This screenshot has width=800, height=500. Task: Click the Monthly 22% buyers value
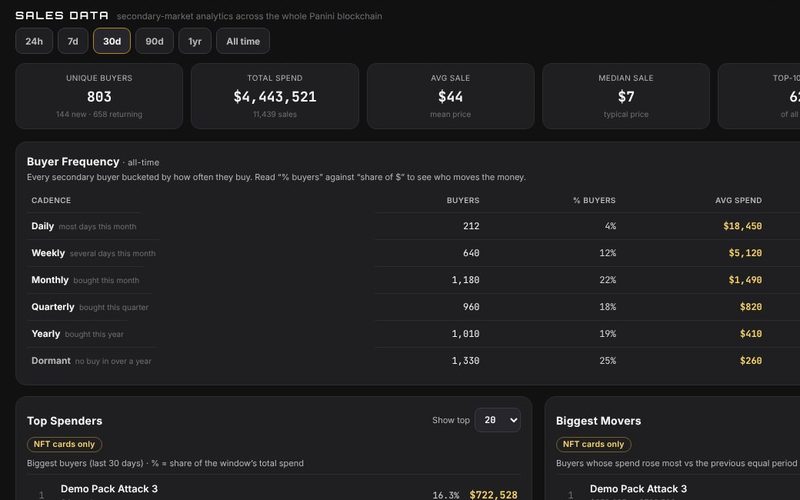coord(608,280)
